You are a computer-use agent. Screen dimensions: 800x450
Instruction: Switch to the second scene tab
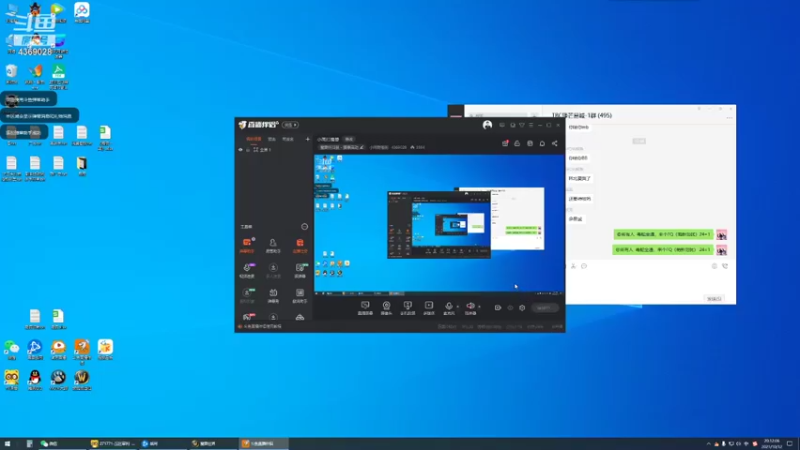(x=272, y=139)
